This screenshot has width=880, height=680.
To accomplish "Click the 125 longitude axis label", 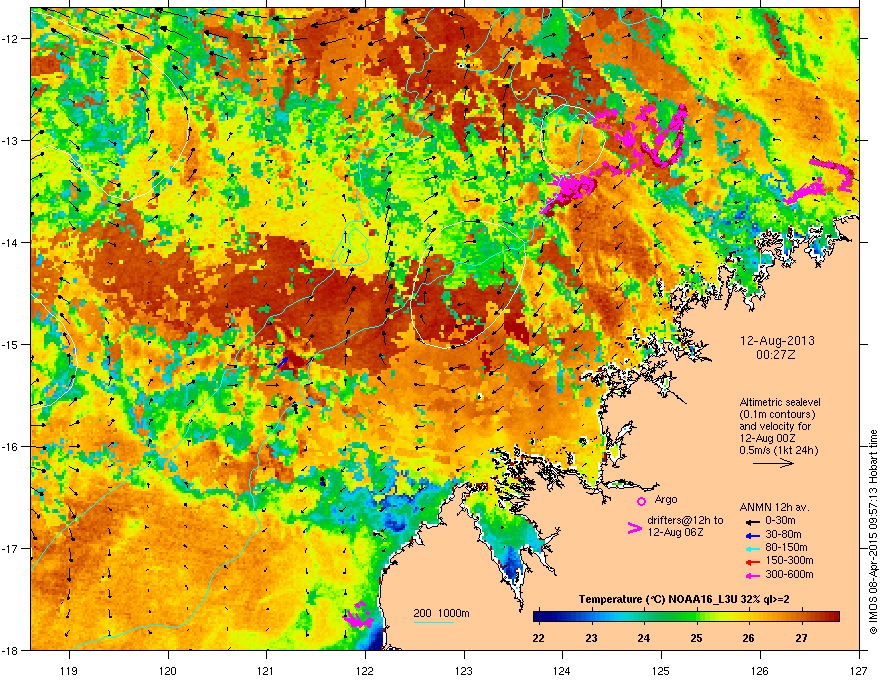I will [661, 670].
